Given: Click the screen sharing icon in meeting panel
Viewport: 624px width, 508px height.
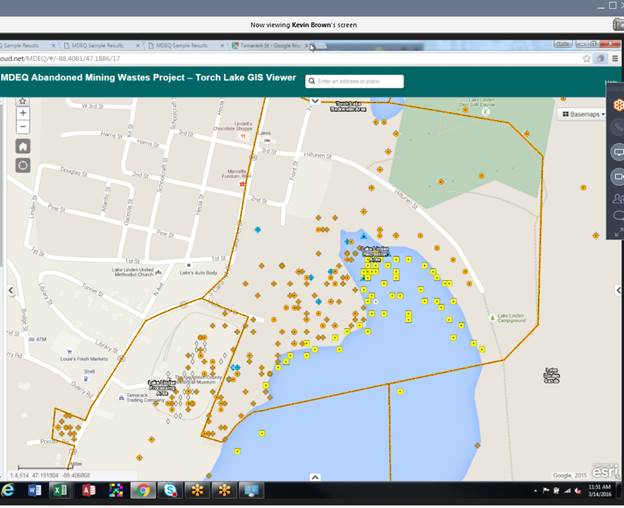Looking at the screenshot, I should click(x=619, y=152).
